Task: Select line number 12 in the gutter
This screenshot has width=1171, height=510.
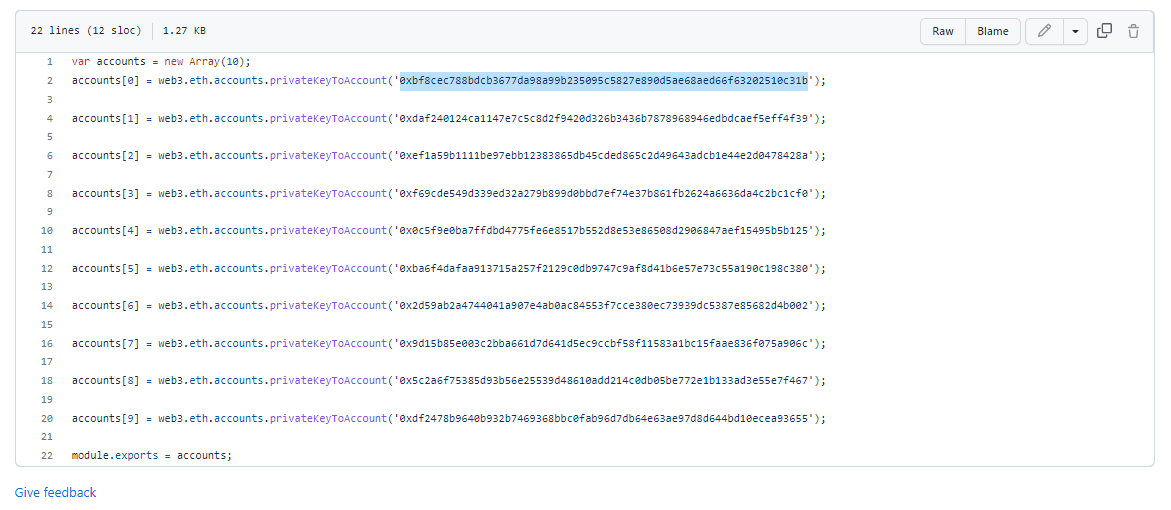Action: 47,268
